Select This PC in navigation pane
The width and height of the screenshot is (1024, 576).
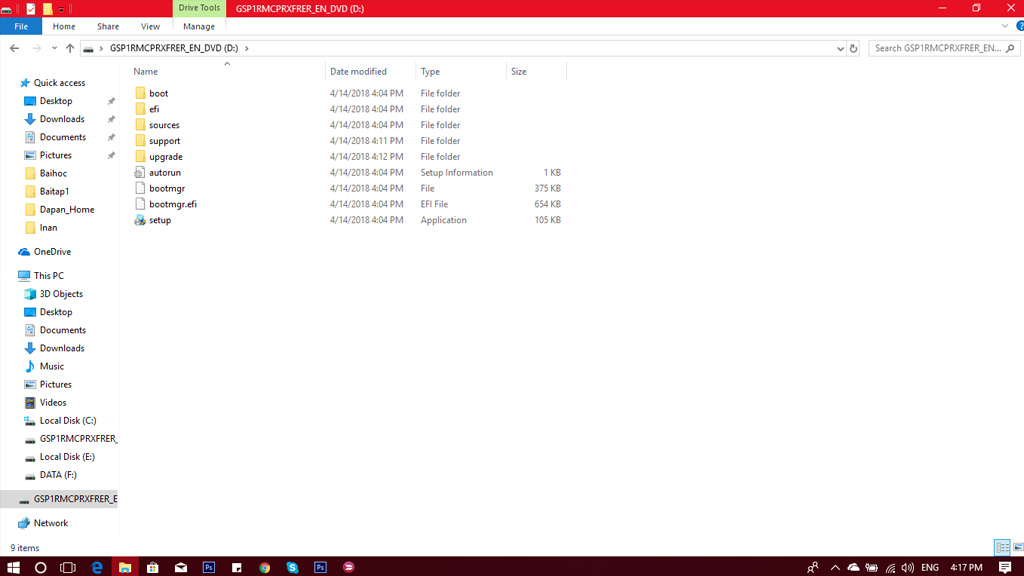point(49,276)
